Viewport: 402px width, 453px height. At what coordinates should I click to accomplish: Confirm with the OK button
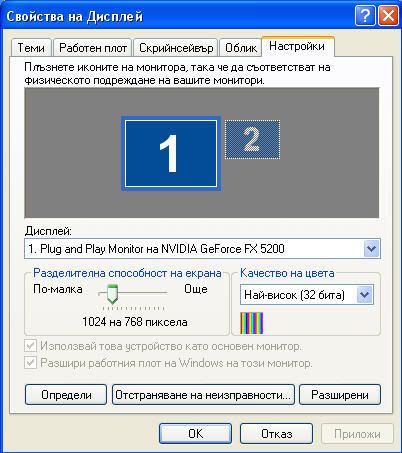pyautogui.click(x=195, y=434)
